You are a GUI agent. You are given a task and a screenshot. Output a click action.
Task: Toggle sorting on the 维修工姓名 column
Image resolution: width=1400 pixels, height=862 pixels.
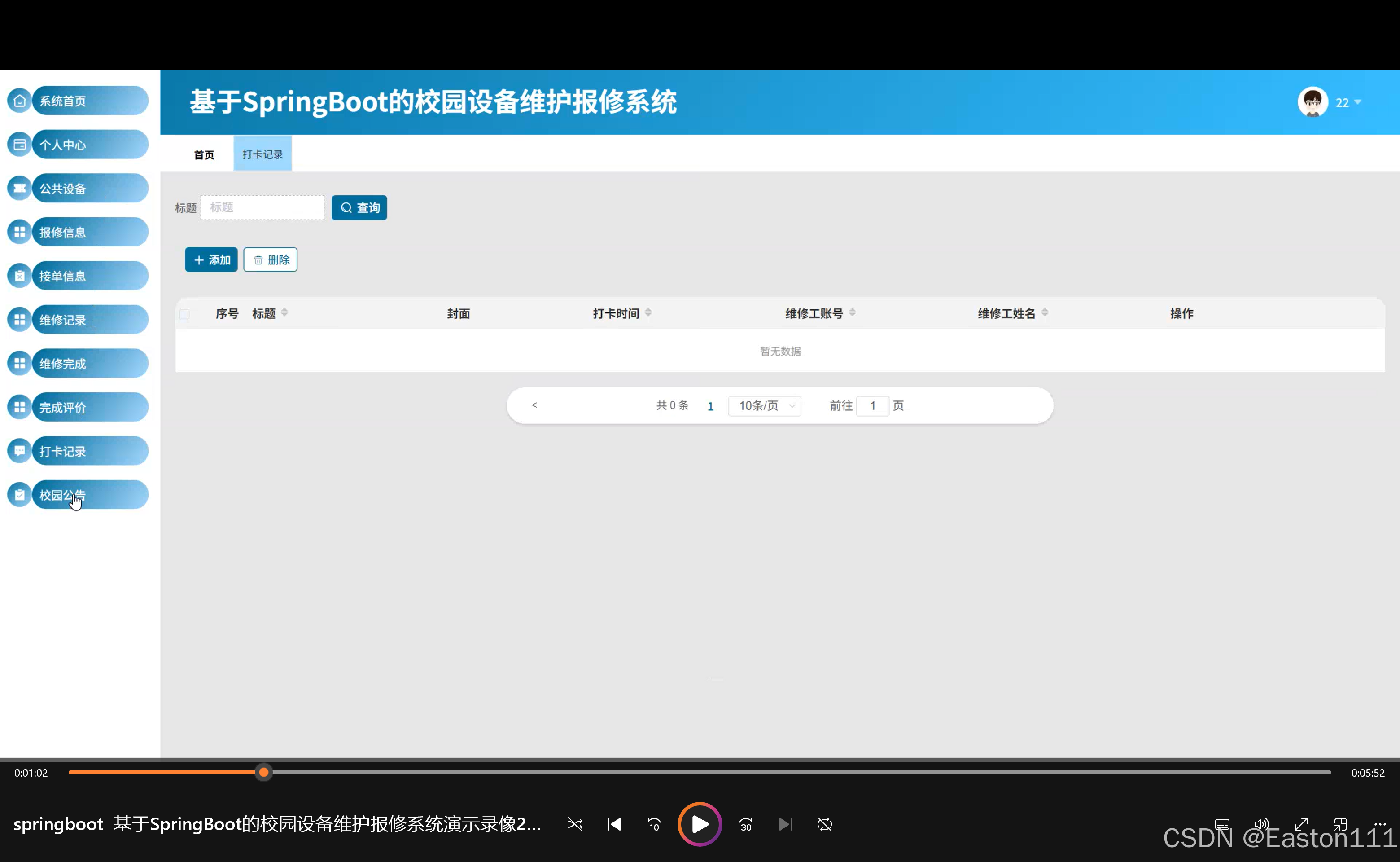[x=1046, y=312]
